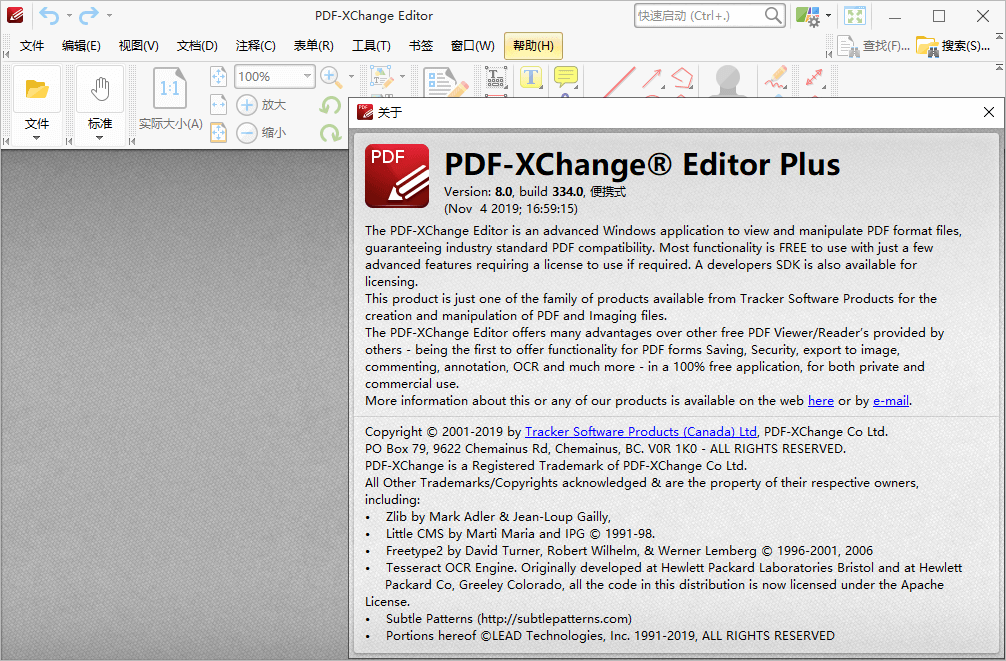1006x661 pixels.
Task: Expand the undo history dropdown arrow
Action: coord(69,16)
